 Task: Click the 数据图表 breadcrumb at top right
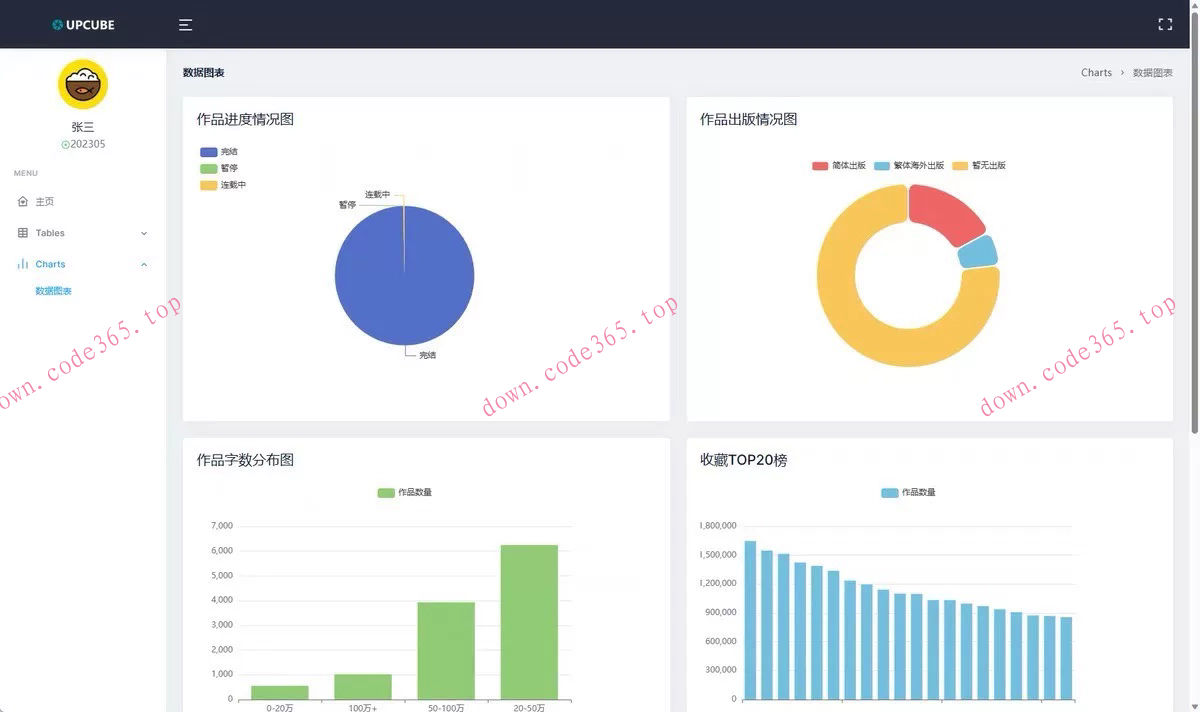1153,73
